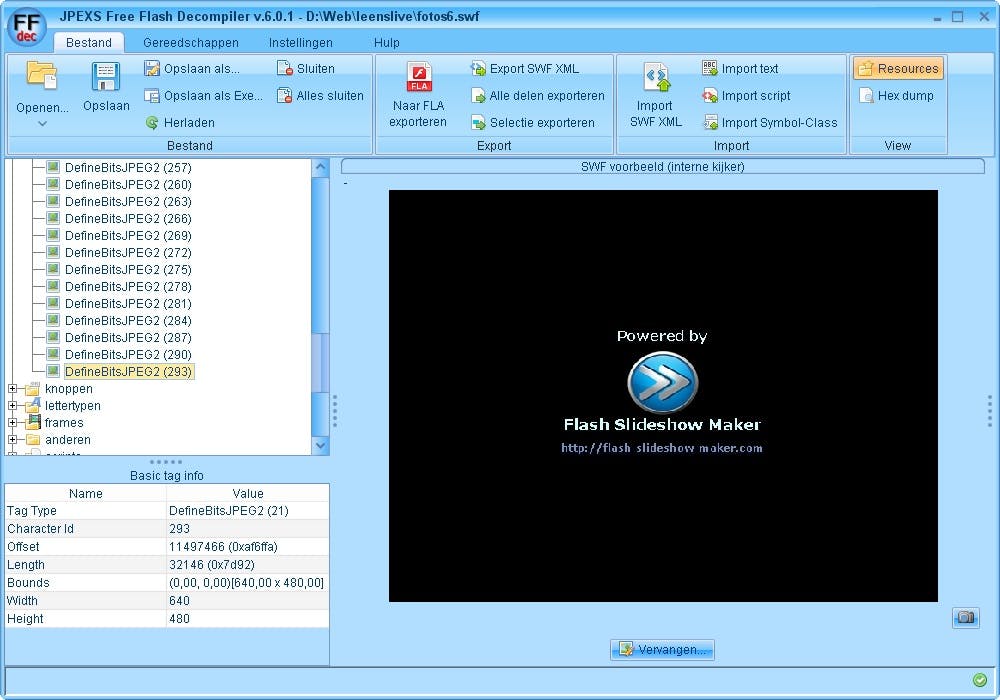The width and height of the screenshot is (1000, 700).
Task: Reload the SWF via the Herladen icon
Action: pyautogui.click(x=155, y=122)
